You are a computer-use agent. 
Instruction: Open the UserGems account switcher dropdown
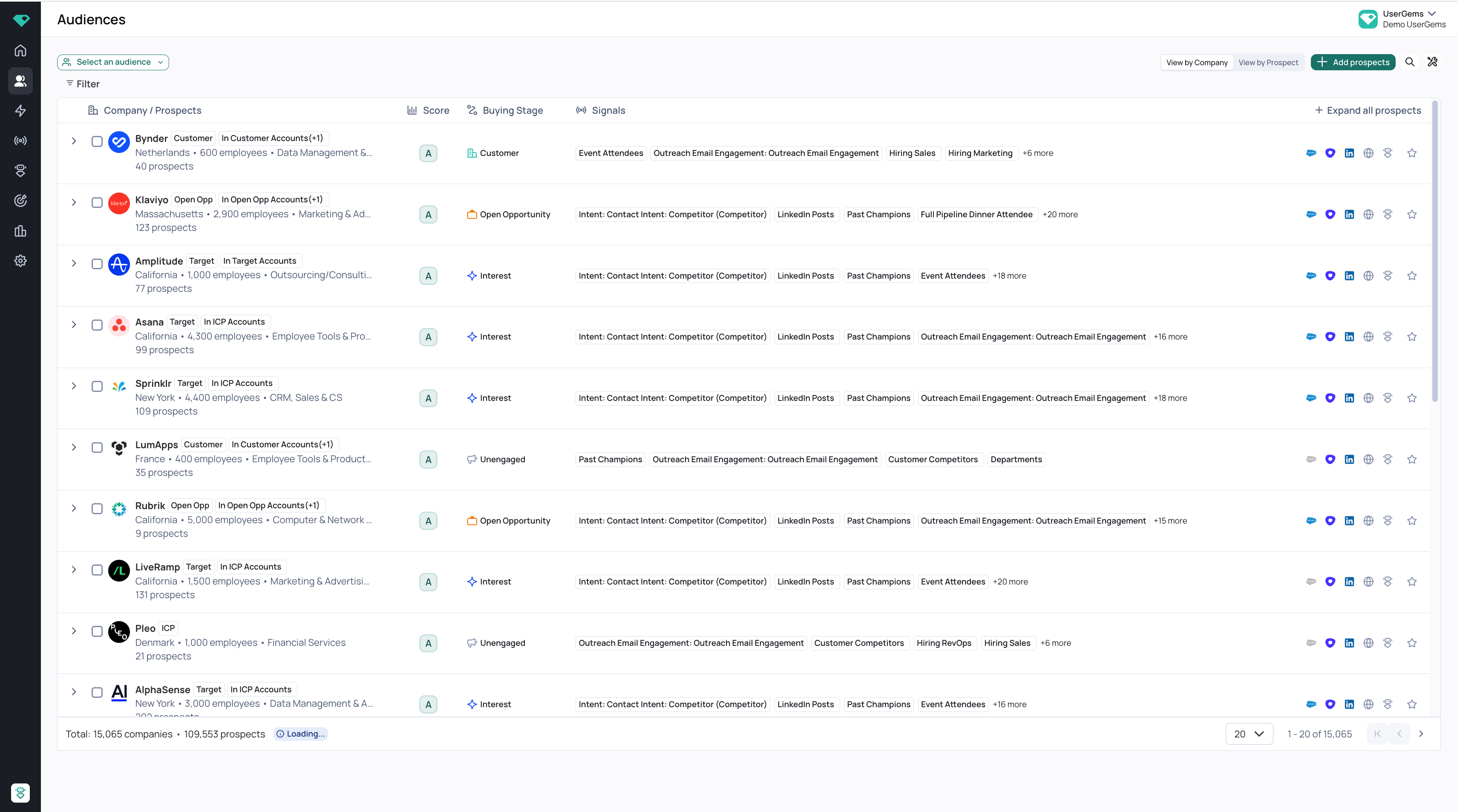pyautogui.click(x=1402, y=19)
